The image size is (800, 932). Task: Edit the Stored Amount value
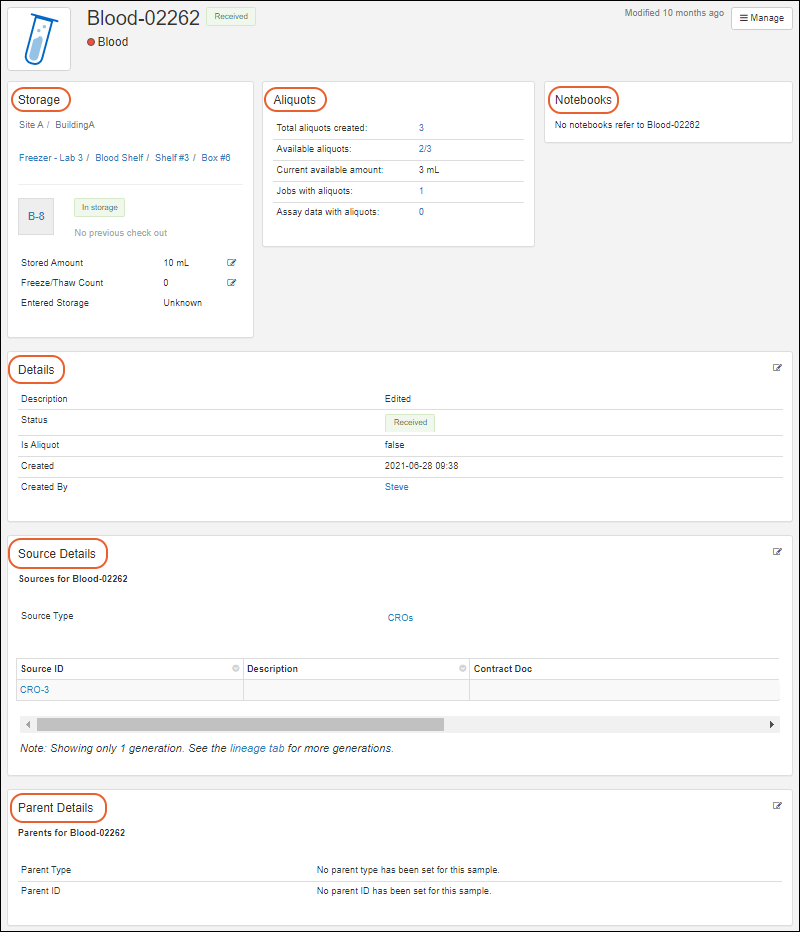(x=232, y=263)
